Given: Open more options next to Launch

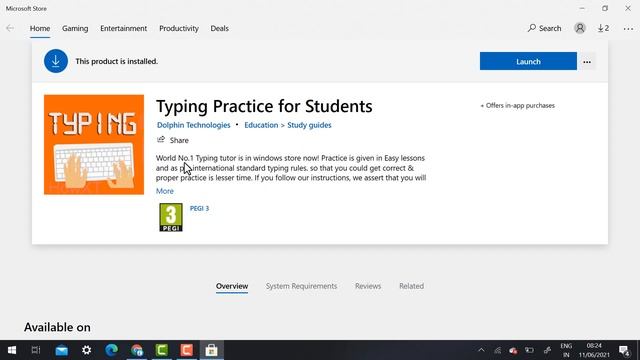Looking at the screenshot, I should [587, 62].
